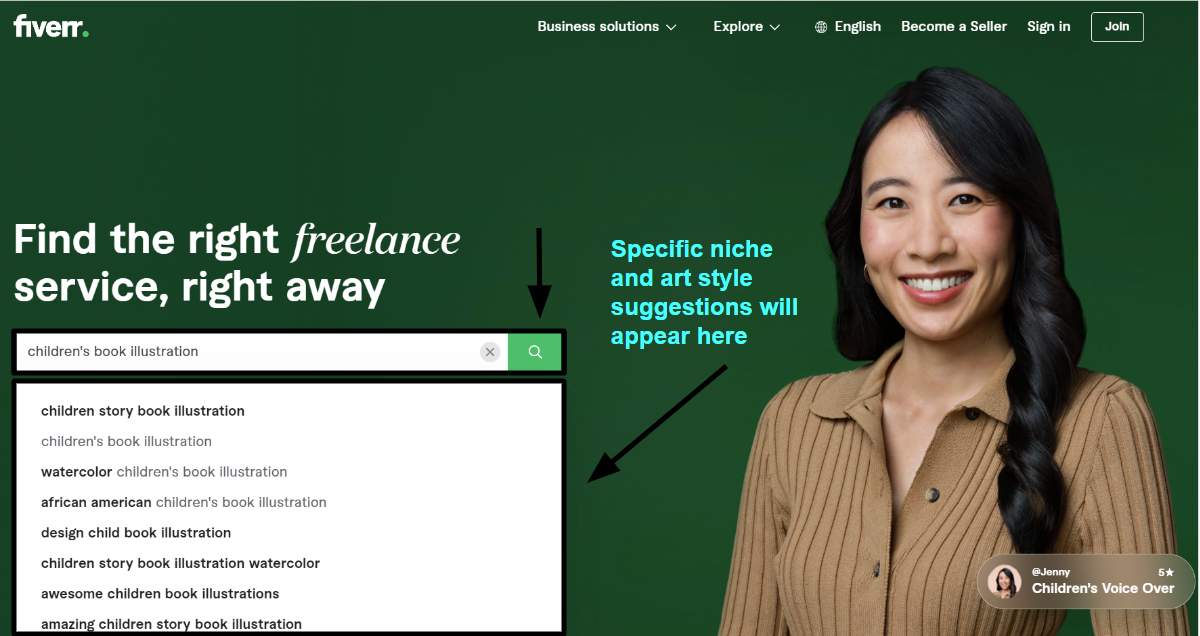Image resolution: width=1200 pixels, height=636 pixels.
Task: Click the Fiverr logo
Action: (x=51, y=26)
